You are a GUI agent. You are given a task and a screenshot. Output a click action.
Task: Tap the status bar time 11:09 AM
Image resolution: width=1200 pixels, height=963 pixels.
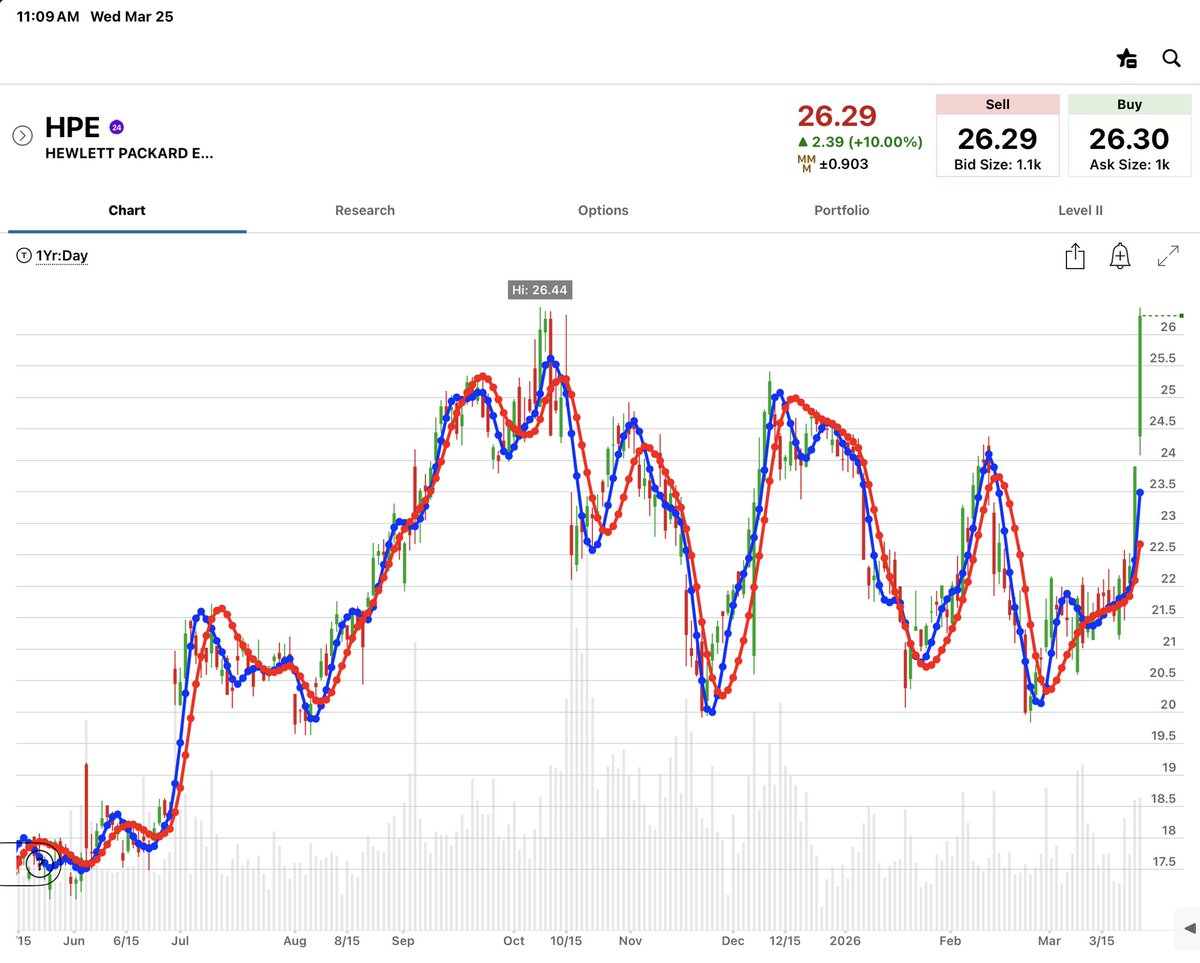click(x=47, y=17)
